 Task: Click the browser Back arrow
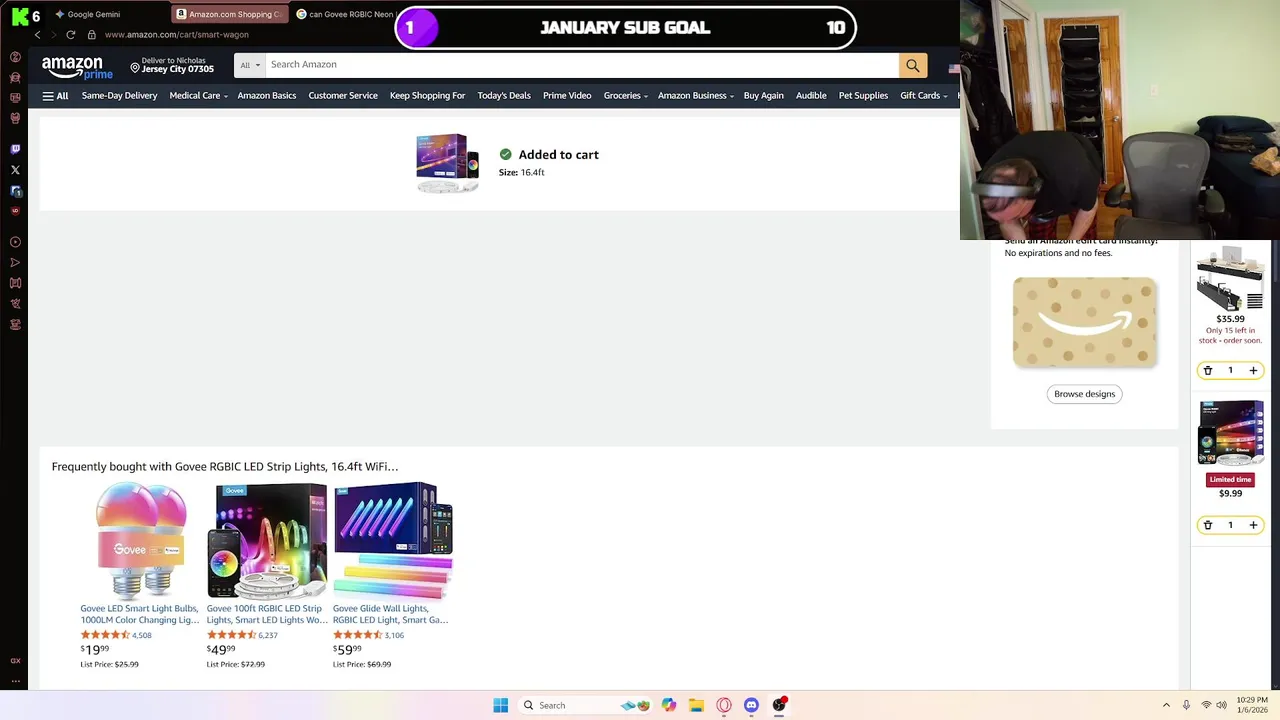click(38, 35)
